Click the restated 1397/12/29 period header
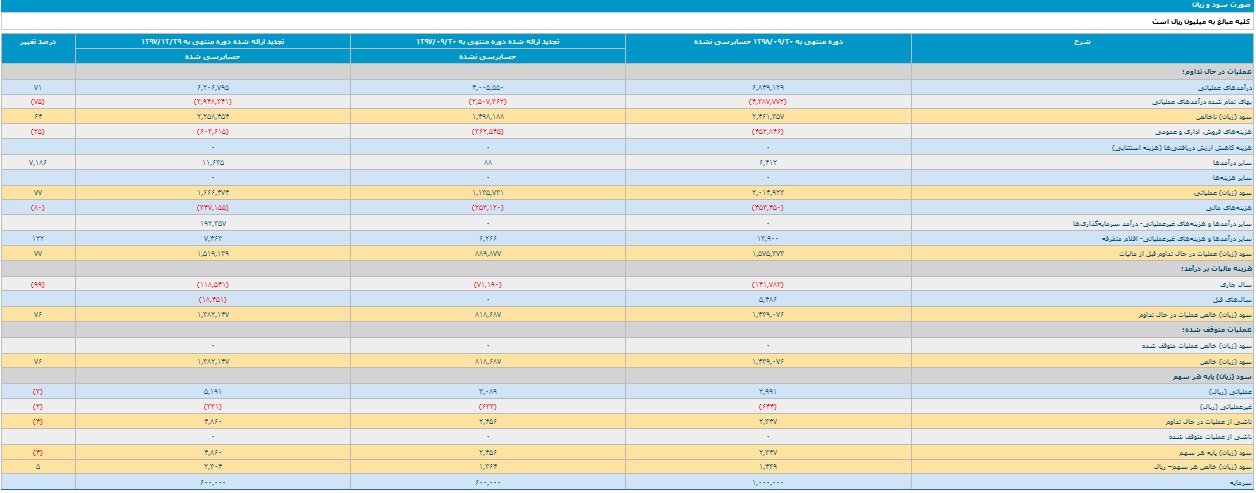This screenshot has height=493, width=1256. click(x=213, y=41)
